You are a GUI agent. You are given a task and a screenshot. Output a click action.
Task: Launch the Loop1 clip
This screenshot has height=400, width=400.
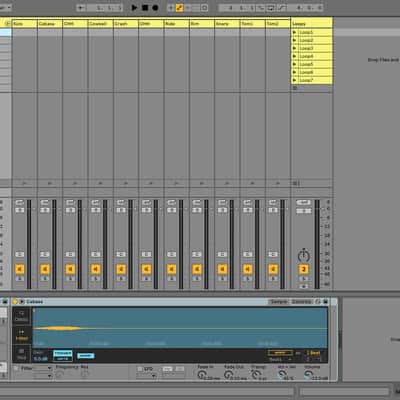295,32
